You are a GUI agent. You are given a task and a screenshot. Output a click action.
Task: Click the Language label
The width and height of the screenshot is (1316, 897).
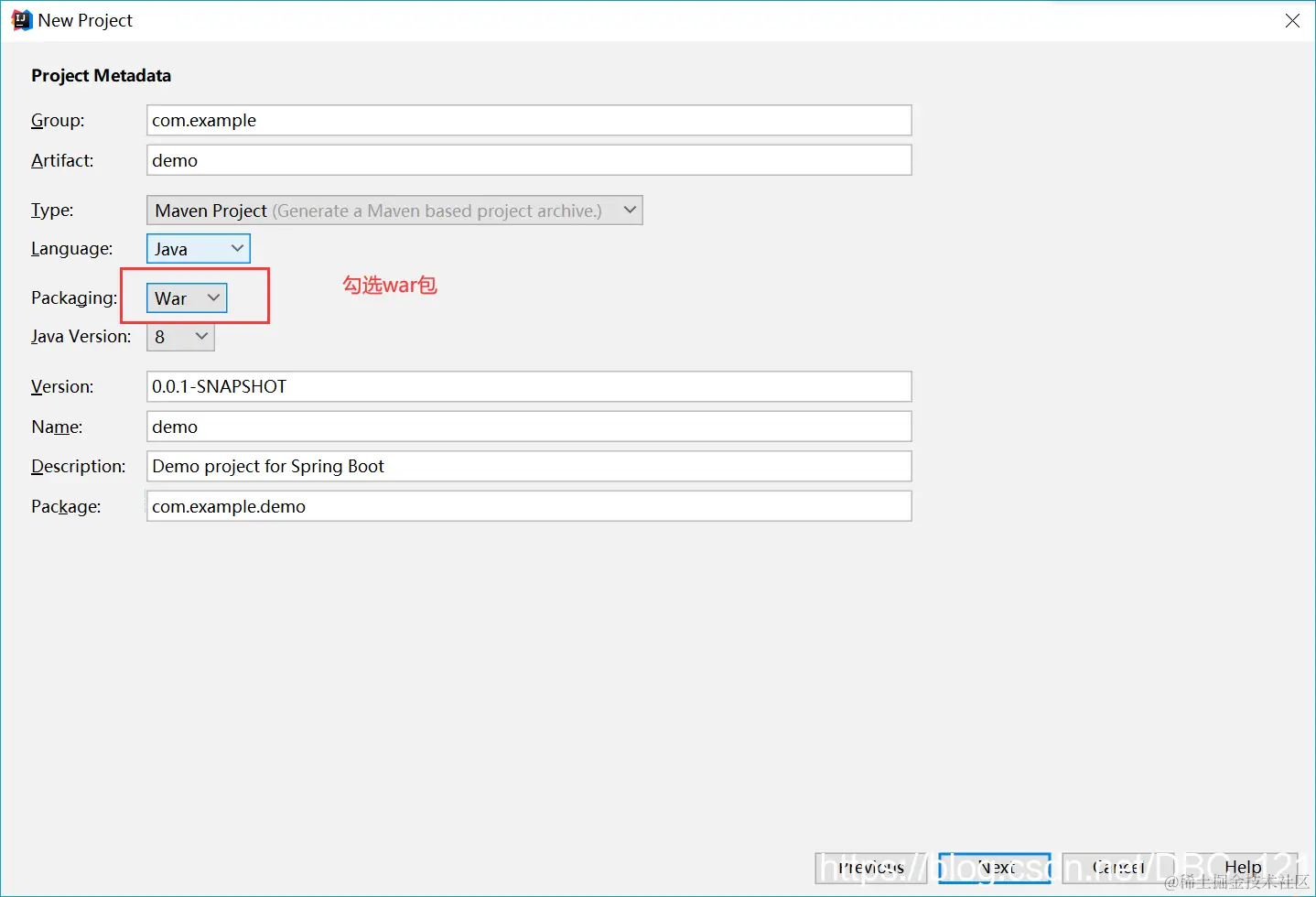72,249
